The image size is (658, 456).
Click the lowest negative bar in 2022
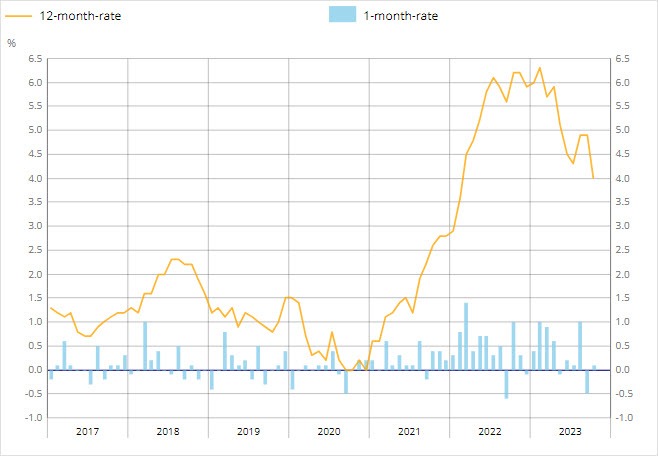pos(507,384)
